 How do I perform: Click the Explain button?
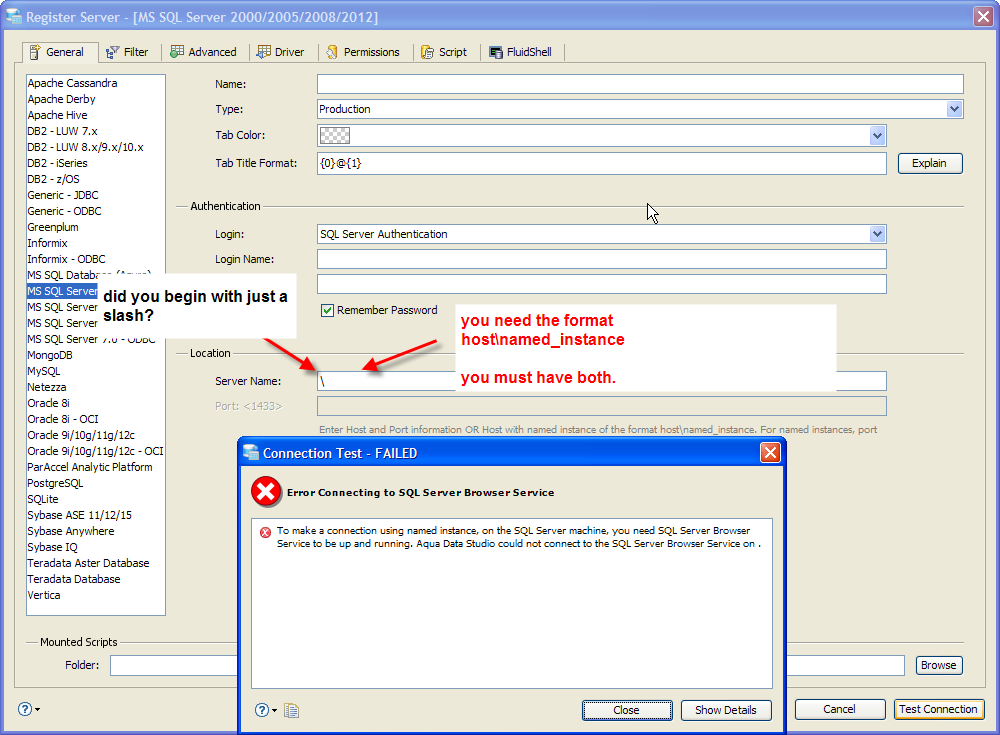930,163
